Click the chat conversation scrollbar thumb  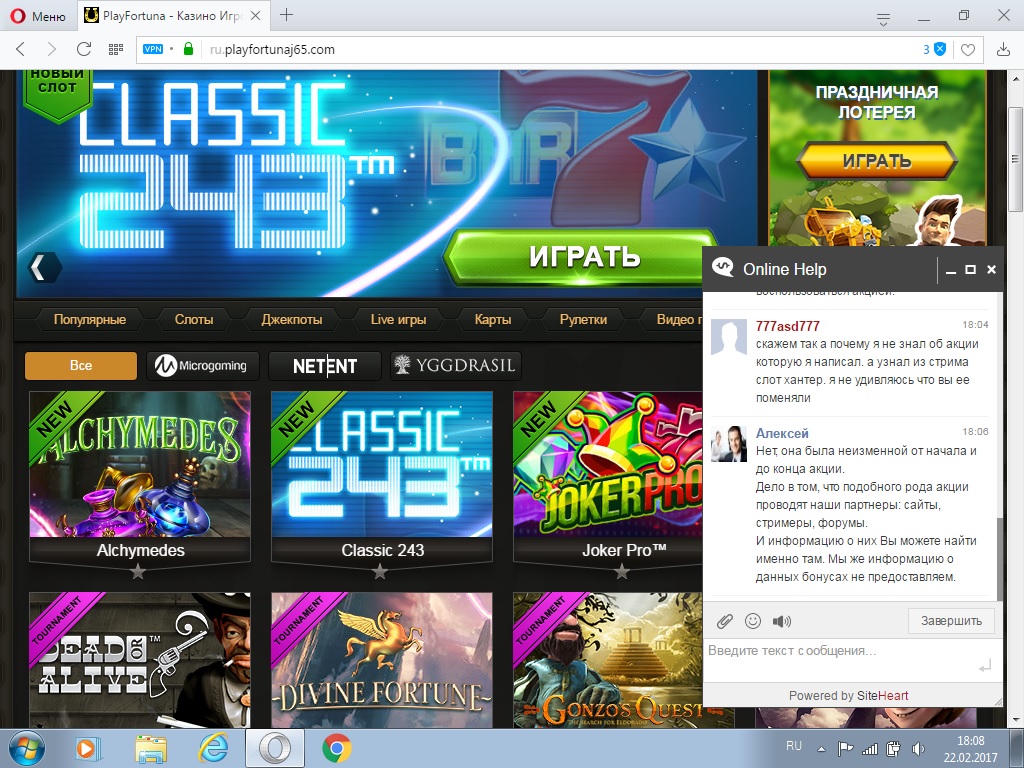click(x=999, y=559)
